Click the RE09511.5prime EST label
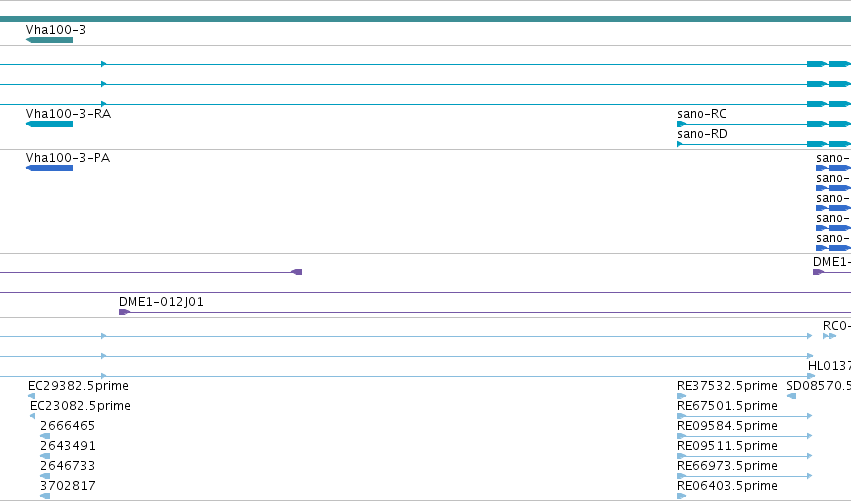This screenshot has width=851, height=501. 727,446
